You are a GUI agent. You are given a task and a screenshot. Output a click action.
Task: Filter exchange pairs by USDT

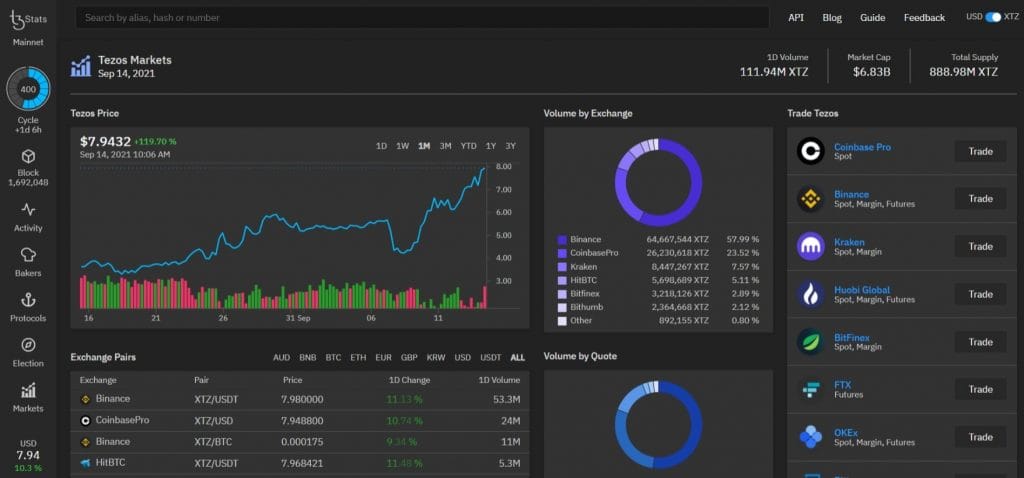(490, 358)
